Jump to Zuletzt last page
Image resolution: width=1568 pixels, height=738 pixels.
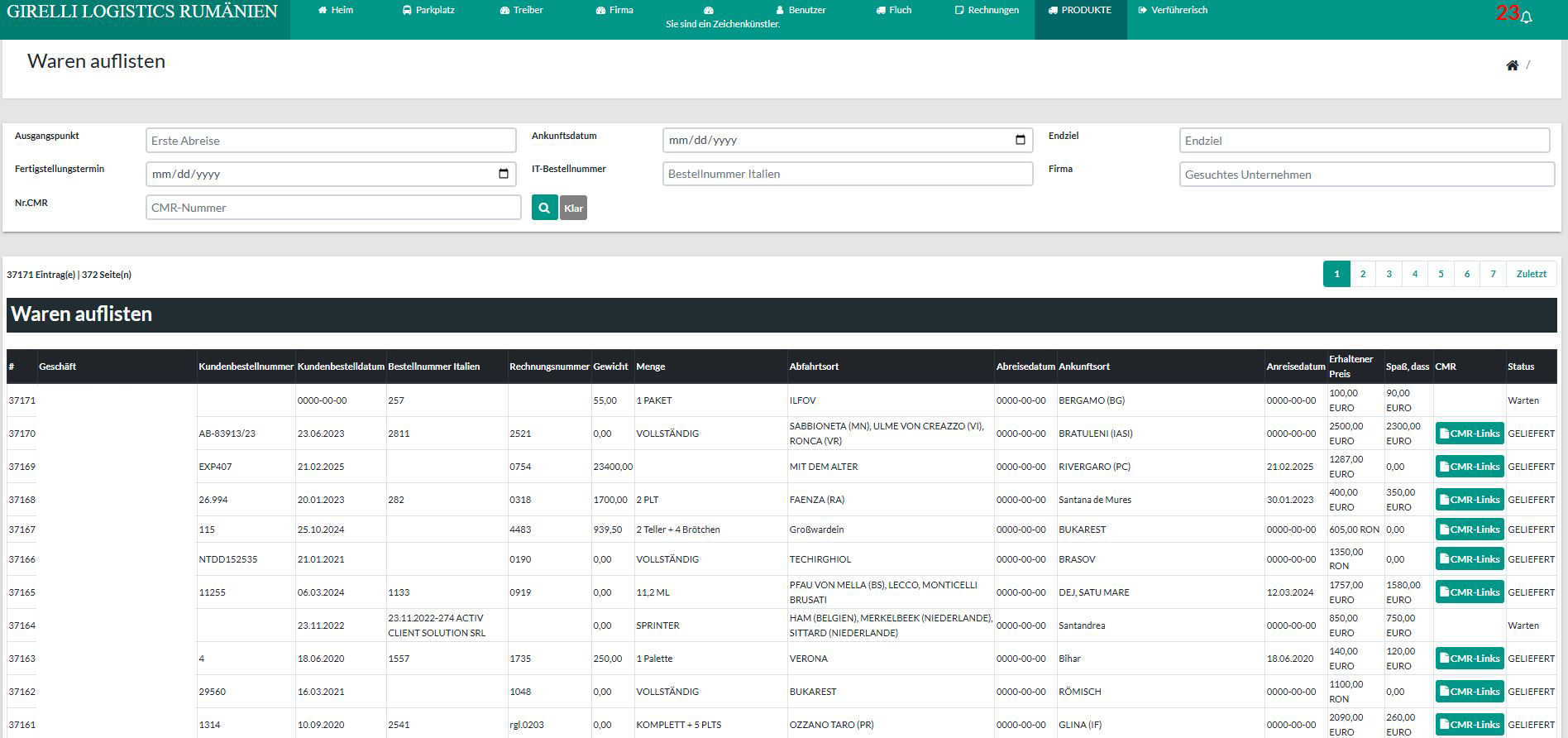tap(1531, 274)
